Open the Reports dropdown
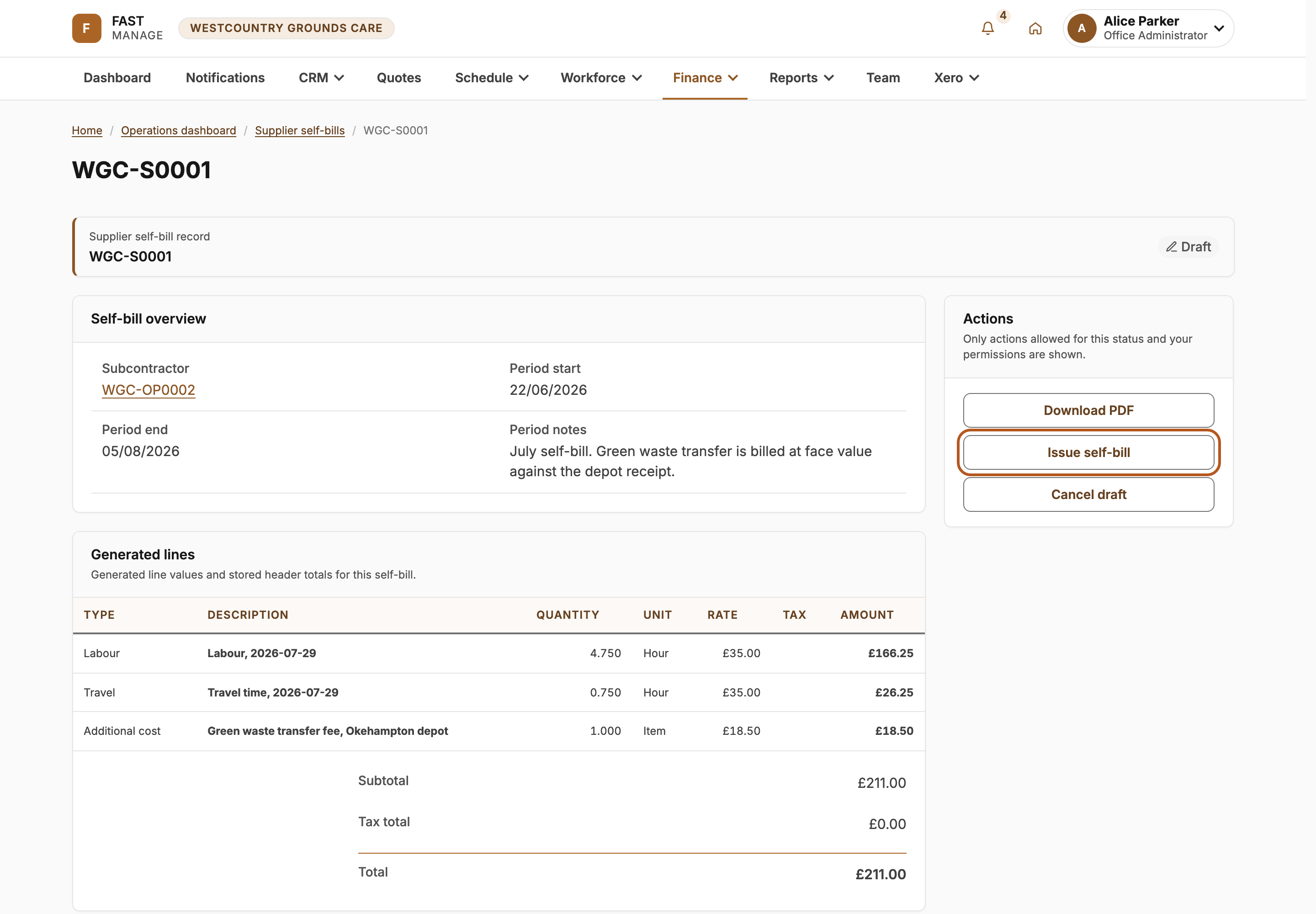 point(801,78)
